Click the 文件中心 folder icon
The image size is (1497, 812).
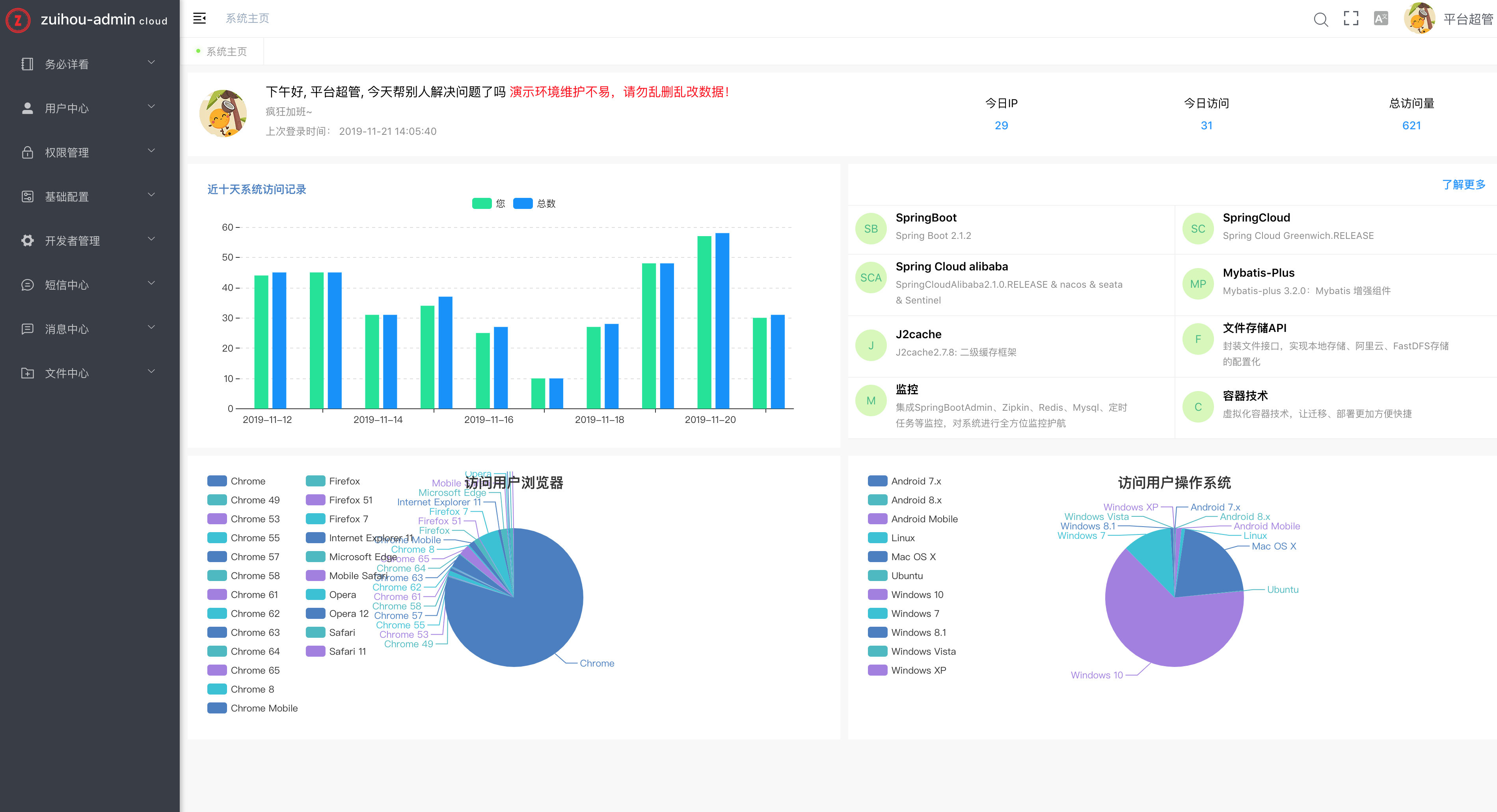(27, 373)
